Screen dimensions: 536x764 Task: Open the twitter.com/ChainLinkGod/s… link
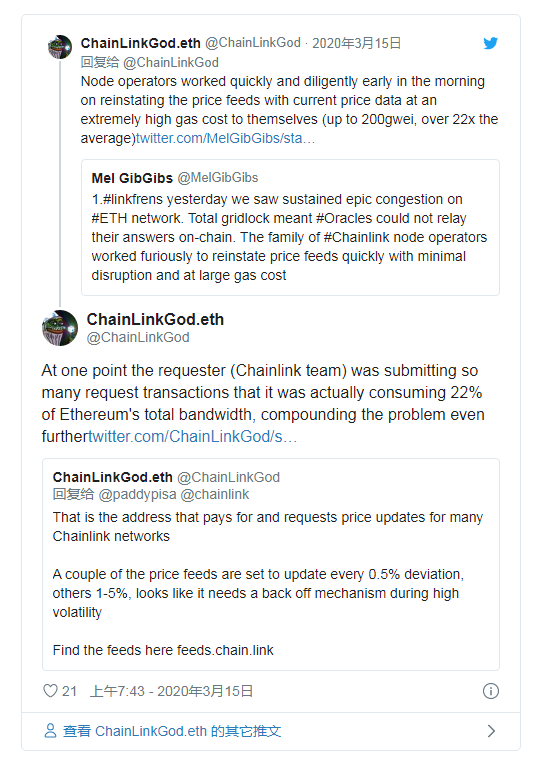pyautogui.click(x=193, y=436)
